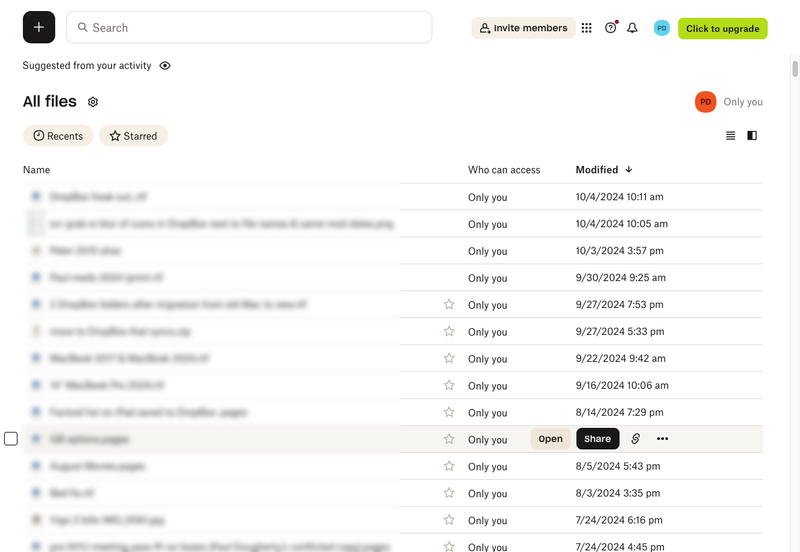Screen dimensions: 800x552
Task: Copy link for the highlighted file
Action: pos(635,439)
